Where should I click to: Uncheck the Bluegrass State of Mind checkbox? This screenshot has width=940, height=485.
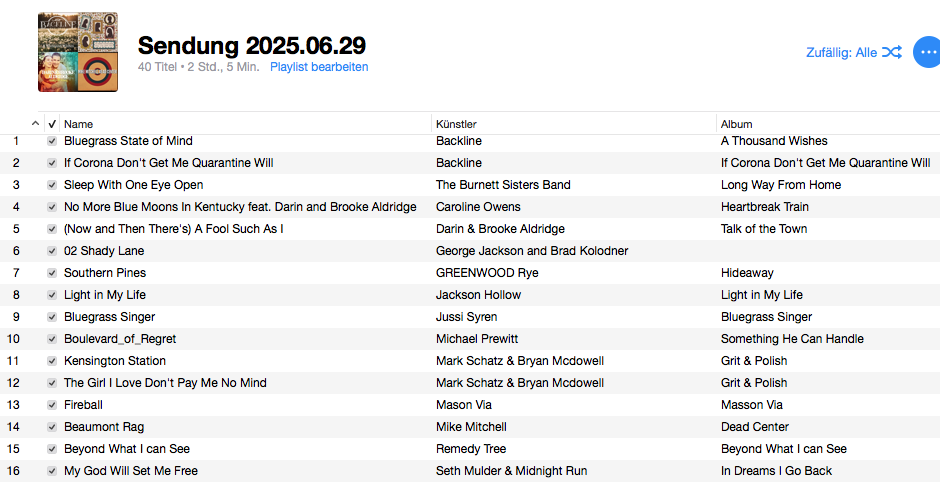coord(52,141)
